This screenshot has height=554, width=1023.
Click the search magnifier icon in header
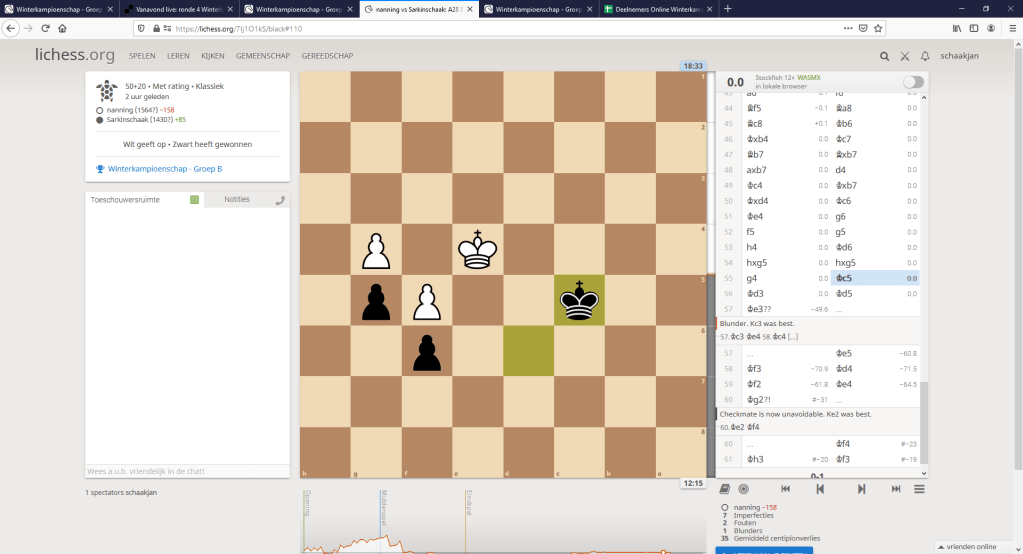(885, 56)
